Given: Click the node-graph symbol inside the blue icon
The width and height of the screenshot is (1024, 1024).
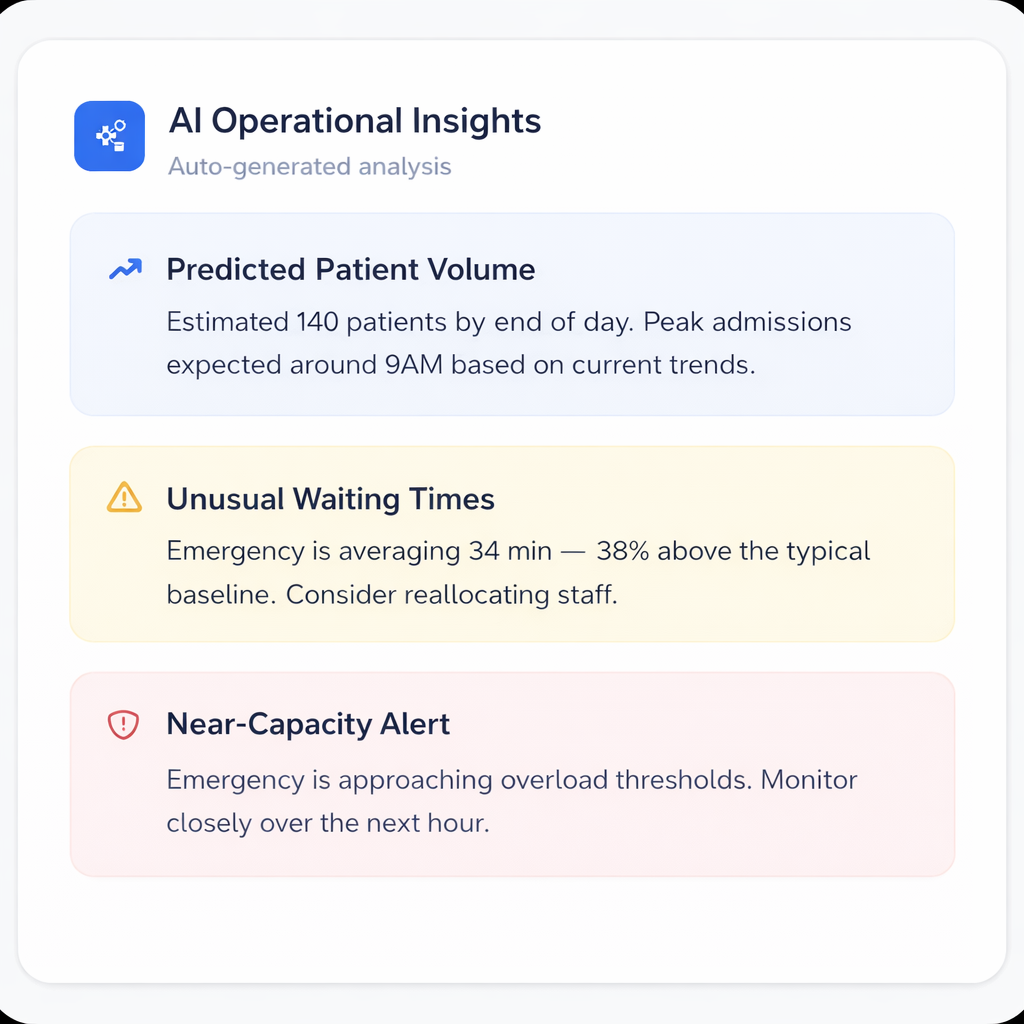Looking at the screenshot, I should [x=110, y=136].
